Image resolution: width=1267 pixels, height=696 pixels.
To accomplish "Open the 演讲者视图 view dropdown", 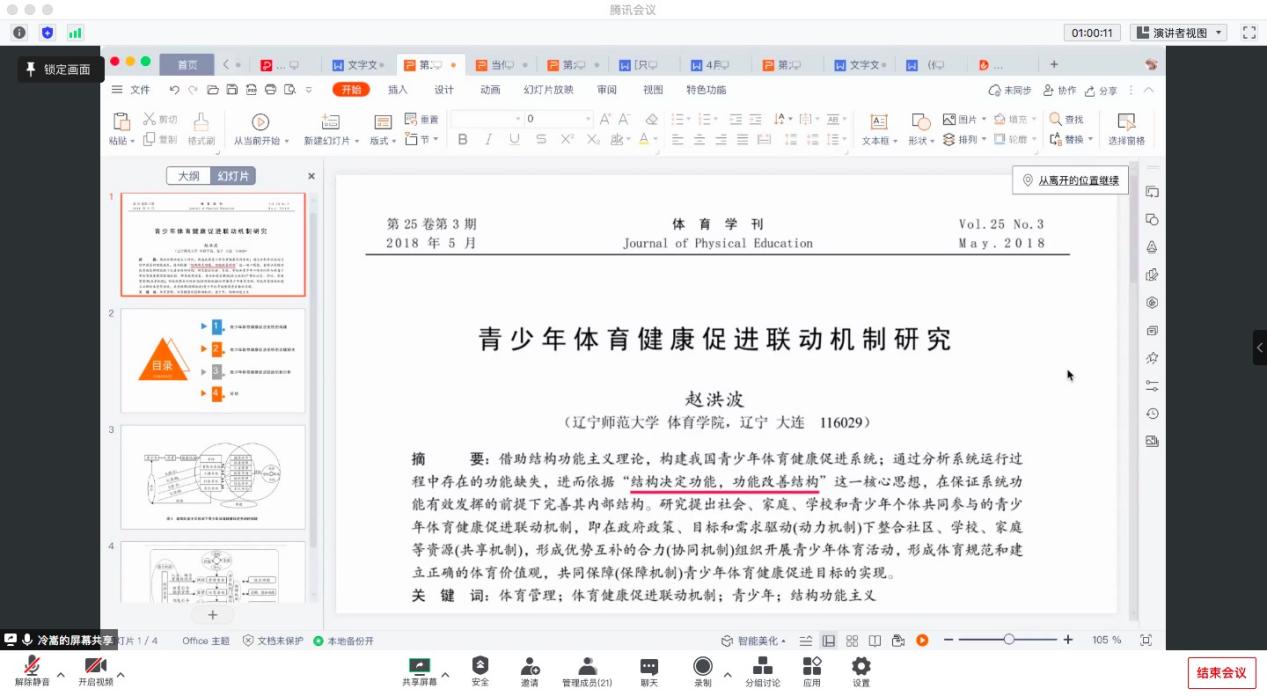I will 1178,33.
